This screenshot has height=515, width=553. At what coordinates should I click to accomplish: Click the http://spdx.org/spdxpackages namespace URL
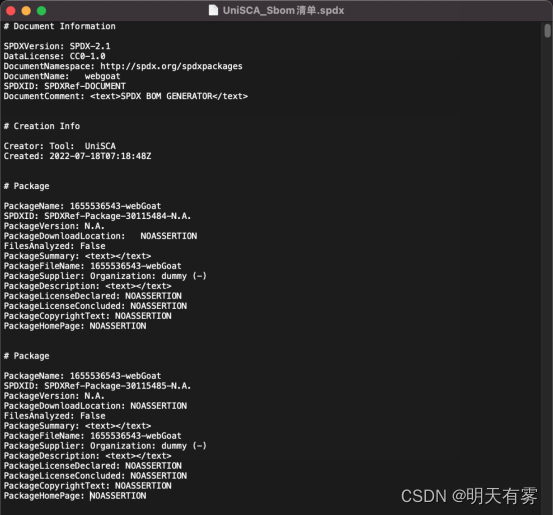click(x=171, y=66)
